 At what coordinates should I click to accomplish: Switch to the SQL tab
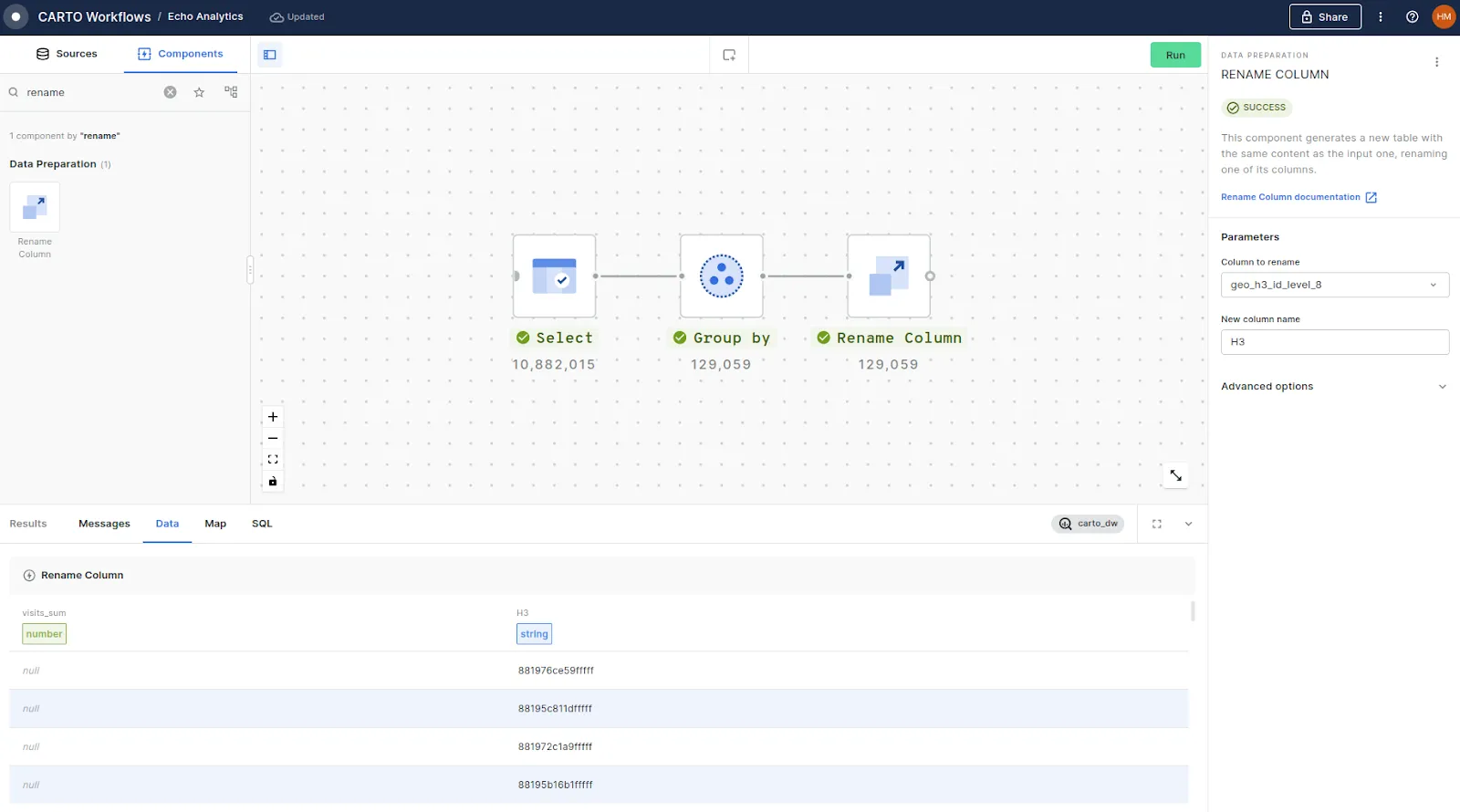point(262,524)
